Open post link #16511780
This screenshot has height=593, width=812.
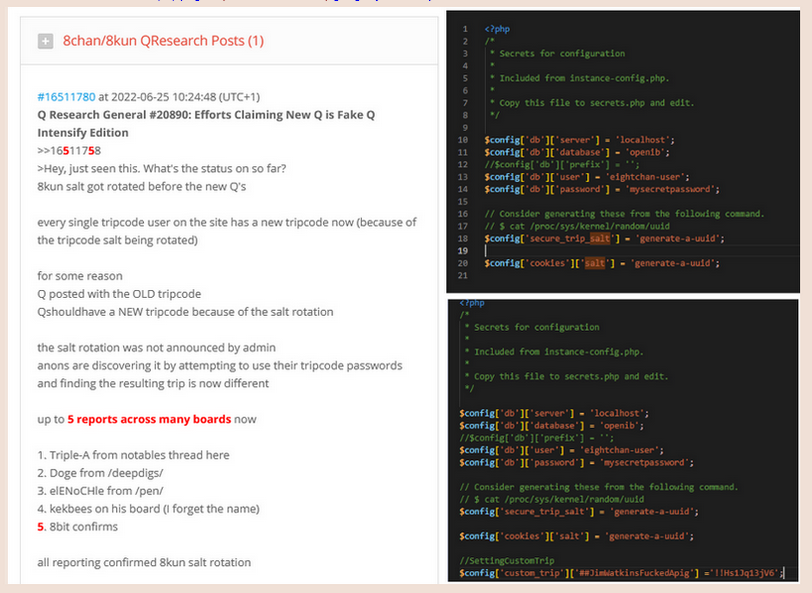(x=66, y=97)
